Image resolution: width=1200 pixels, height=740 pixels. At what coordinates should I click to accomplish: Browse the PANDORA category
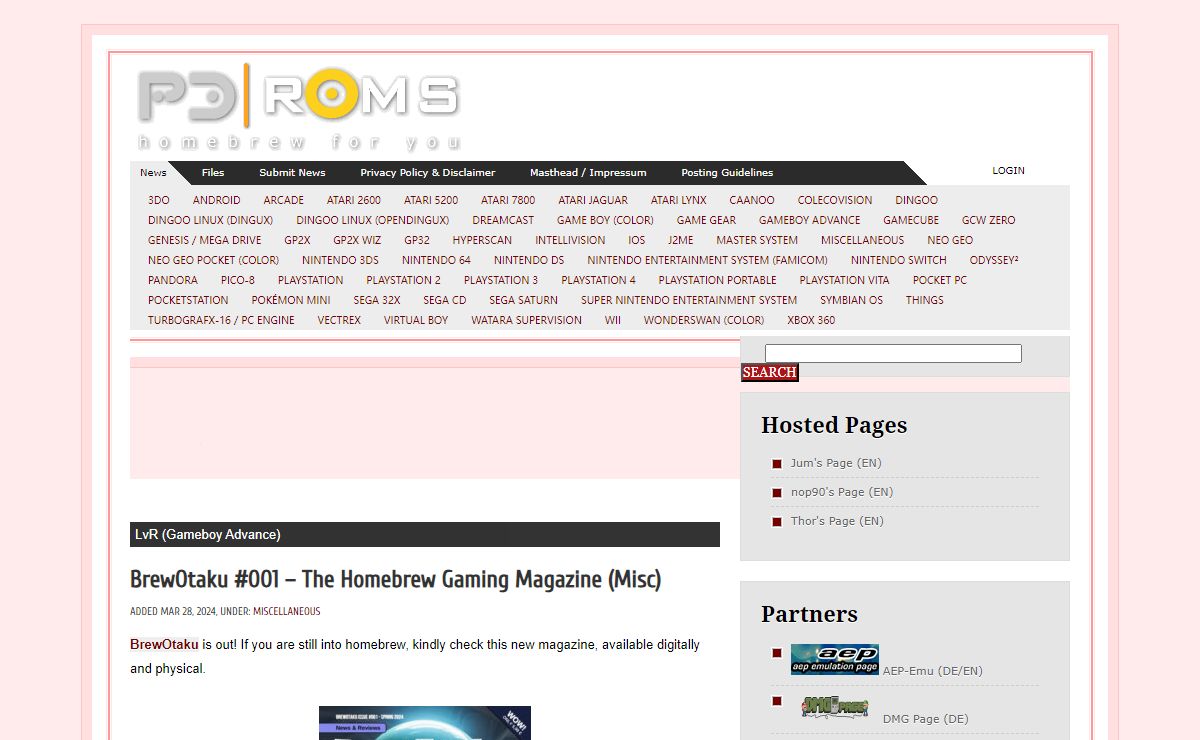173,280
